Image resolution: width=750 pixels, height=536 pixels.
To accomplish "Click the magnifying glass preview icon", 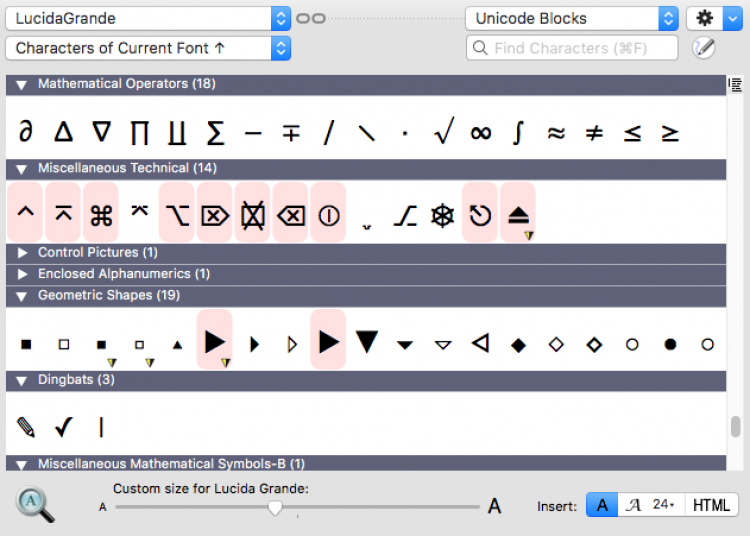I will pos(35,503).
